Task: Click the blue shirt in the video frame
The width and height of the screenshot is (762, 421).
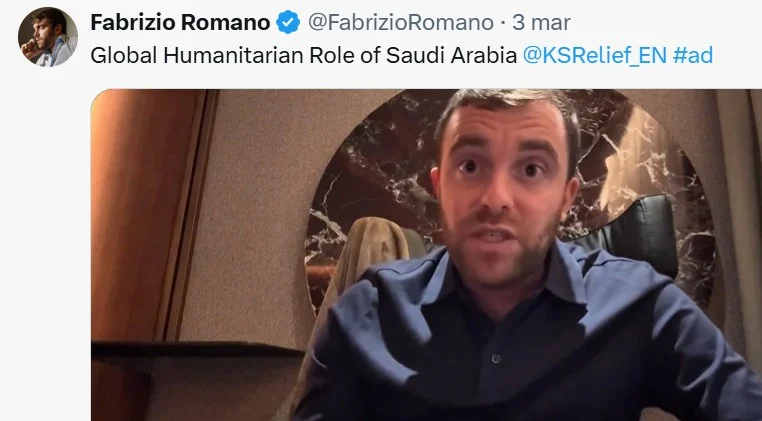Action: tap(530, 340)
